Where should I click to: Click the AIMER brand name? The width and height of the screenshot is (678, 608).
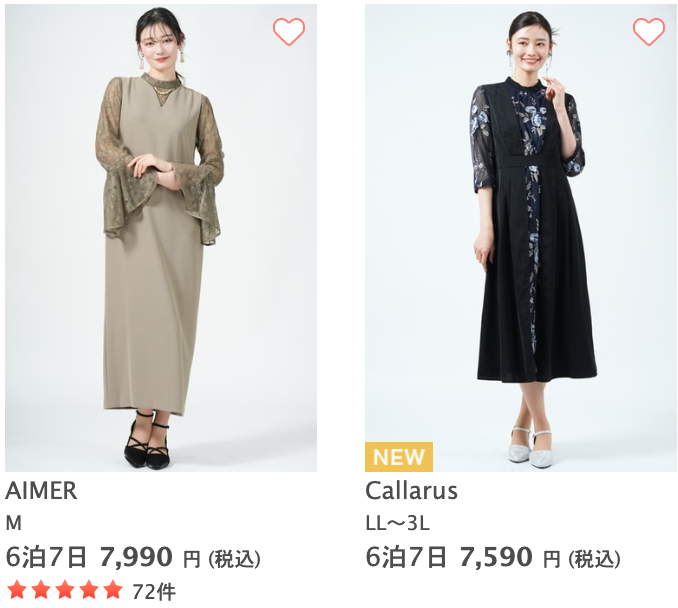[x=41, y=491]
